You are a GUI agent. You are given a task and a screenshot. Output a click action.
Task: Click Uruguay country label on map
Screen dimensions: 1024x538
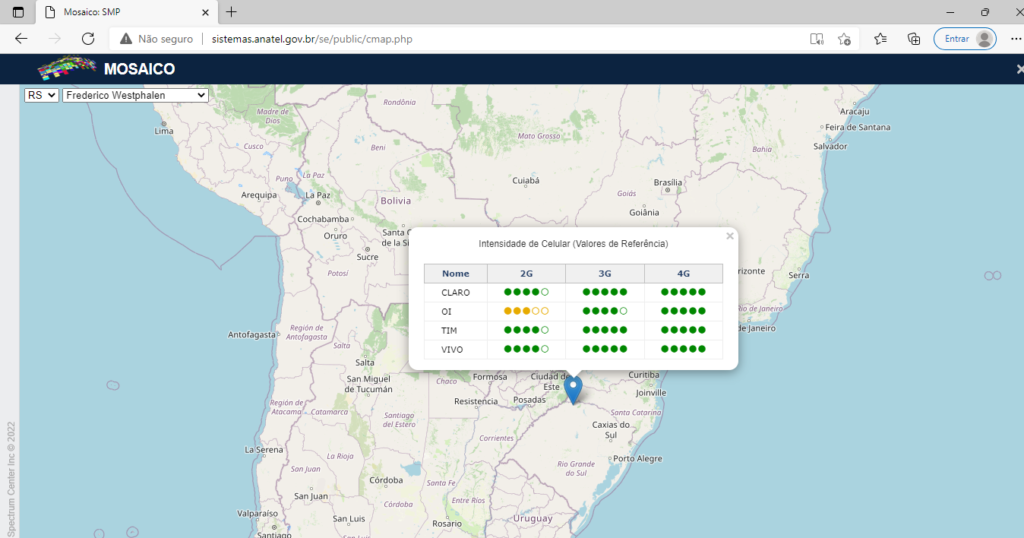pyautogui.click(x=532, y=518)
